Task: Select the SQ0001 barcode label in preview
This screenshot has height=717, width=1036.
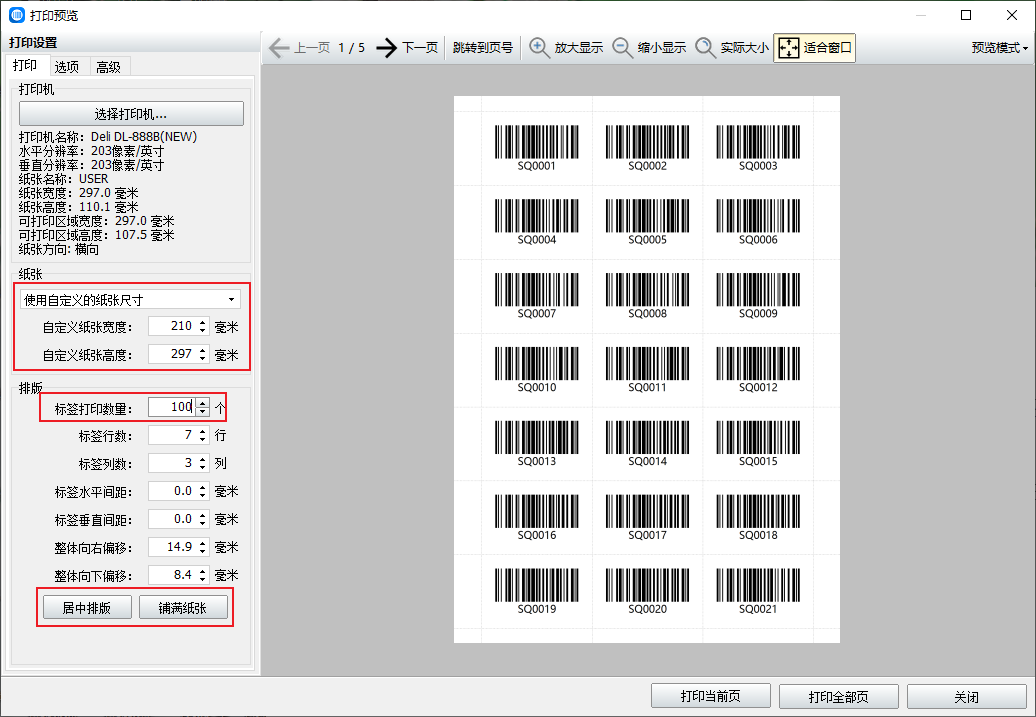Action: point(536,148)
